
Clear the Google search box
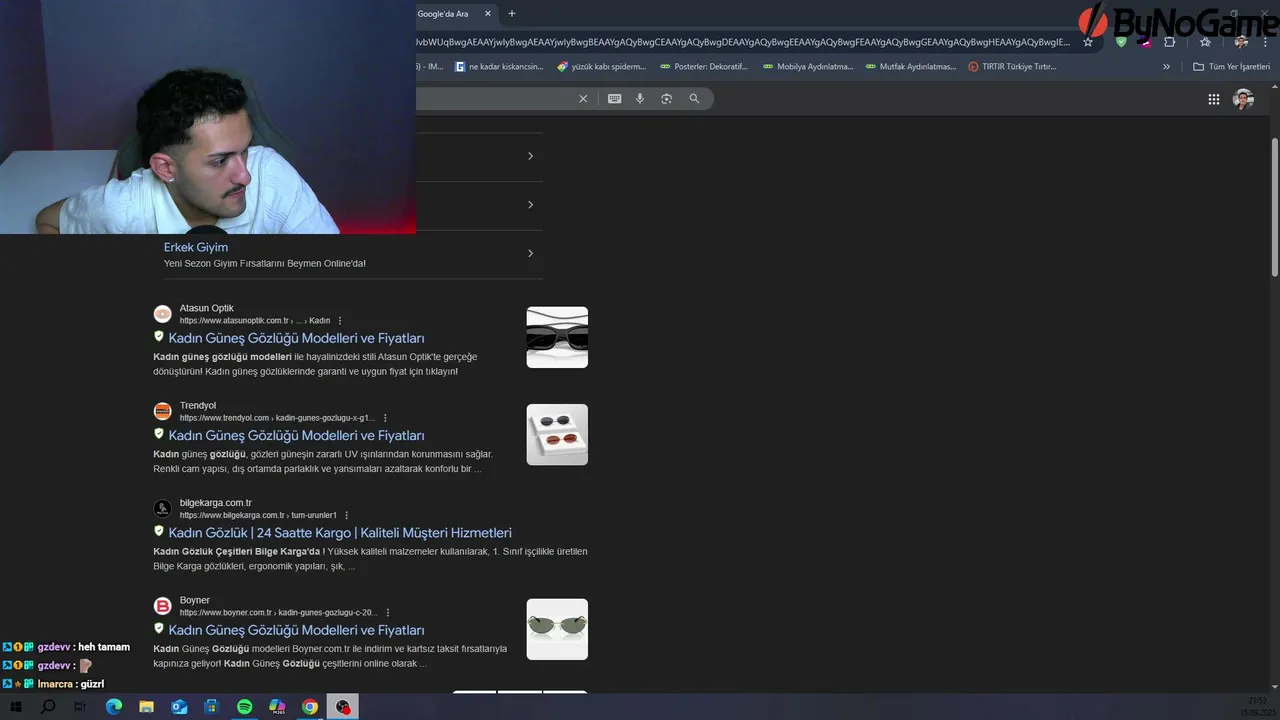pos(583,99)
